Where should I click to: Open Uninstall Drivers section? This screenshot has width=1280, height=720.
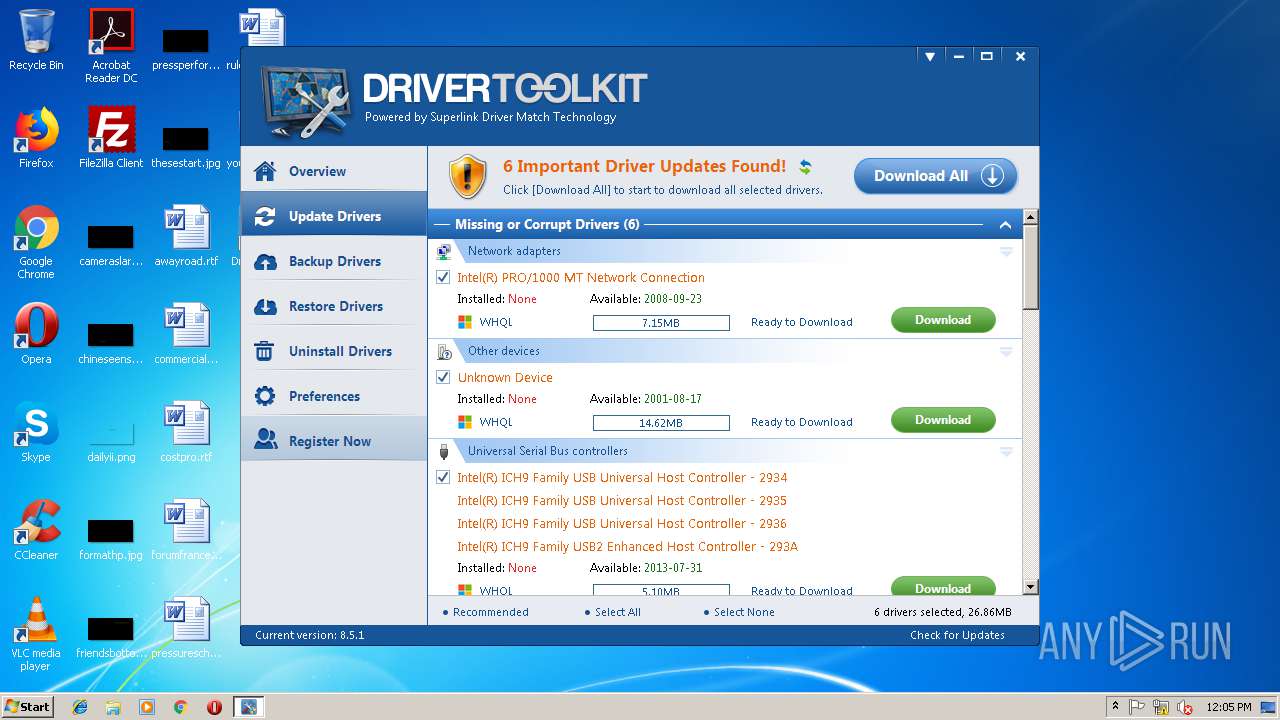334,351
